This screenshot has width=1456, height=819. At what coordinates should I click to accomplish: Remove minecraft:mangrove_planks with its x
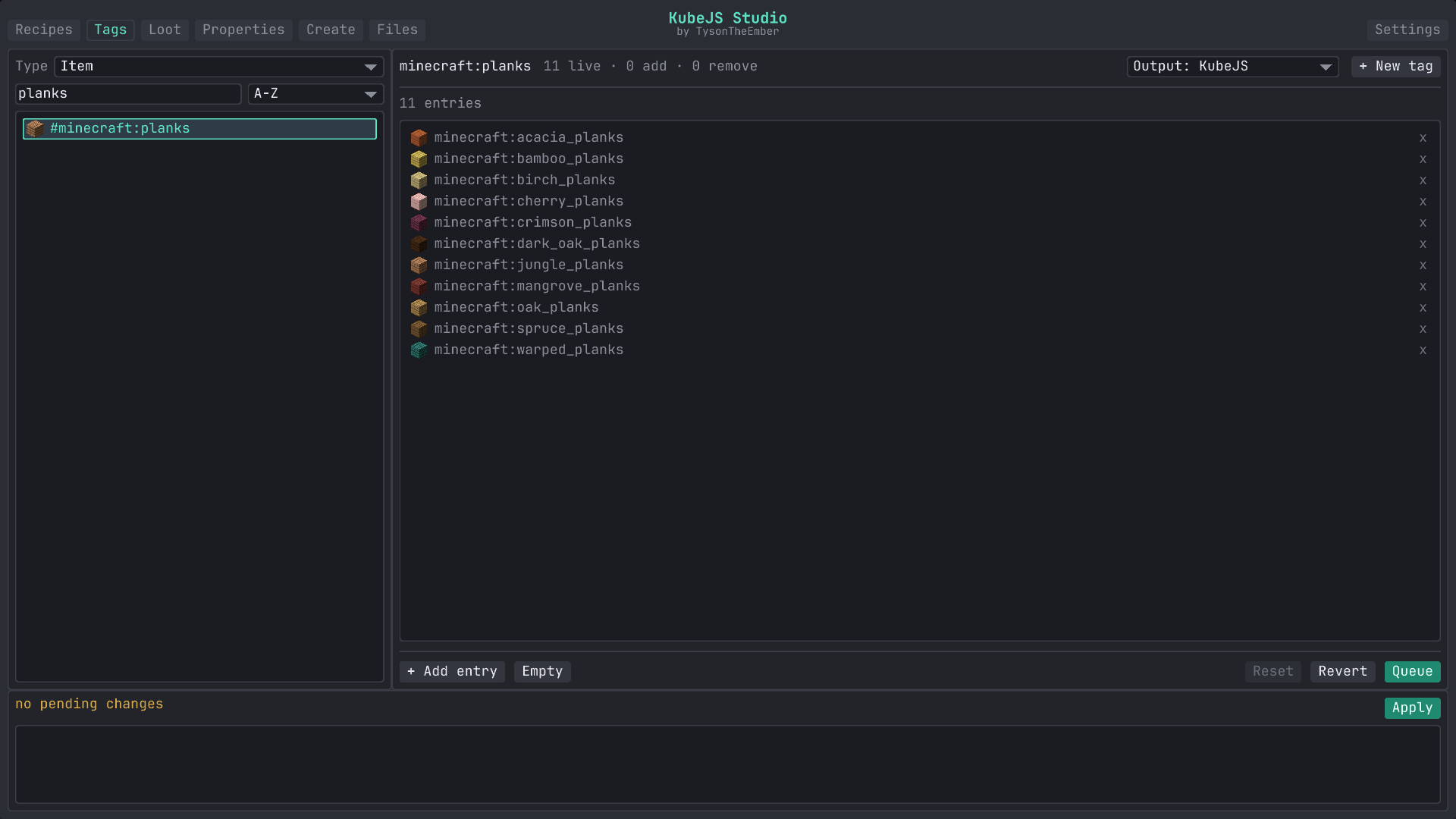coord(1423,287)
